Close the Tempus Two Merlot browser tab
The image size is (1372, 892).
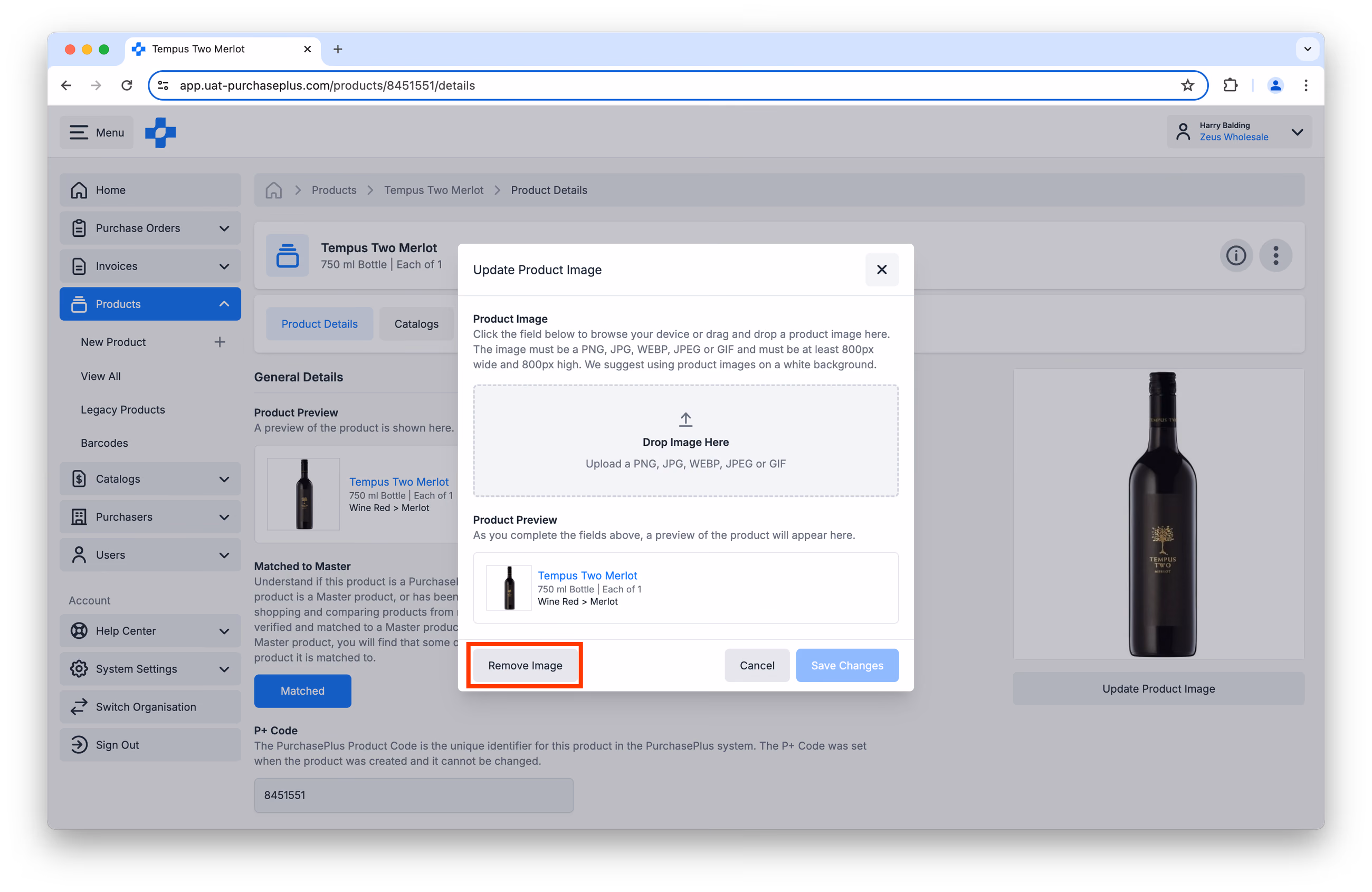click(x=307, y=49)
